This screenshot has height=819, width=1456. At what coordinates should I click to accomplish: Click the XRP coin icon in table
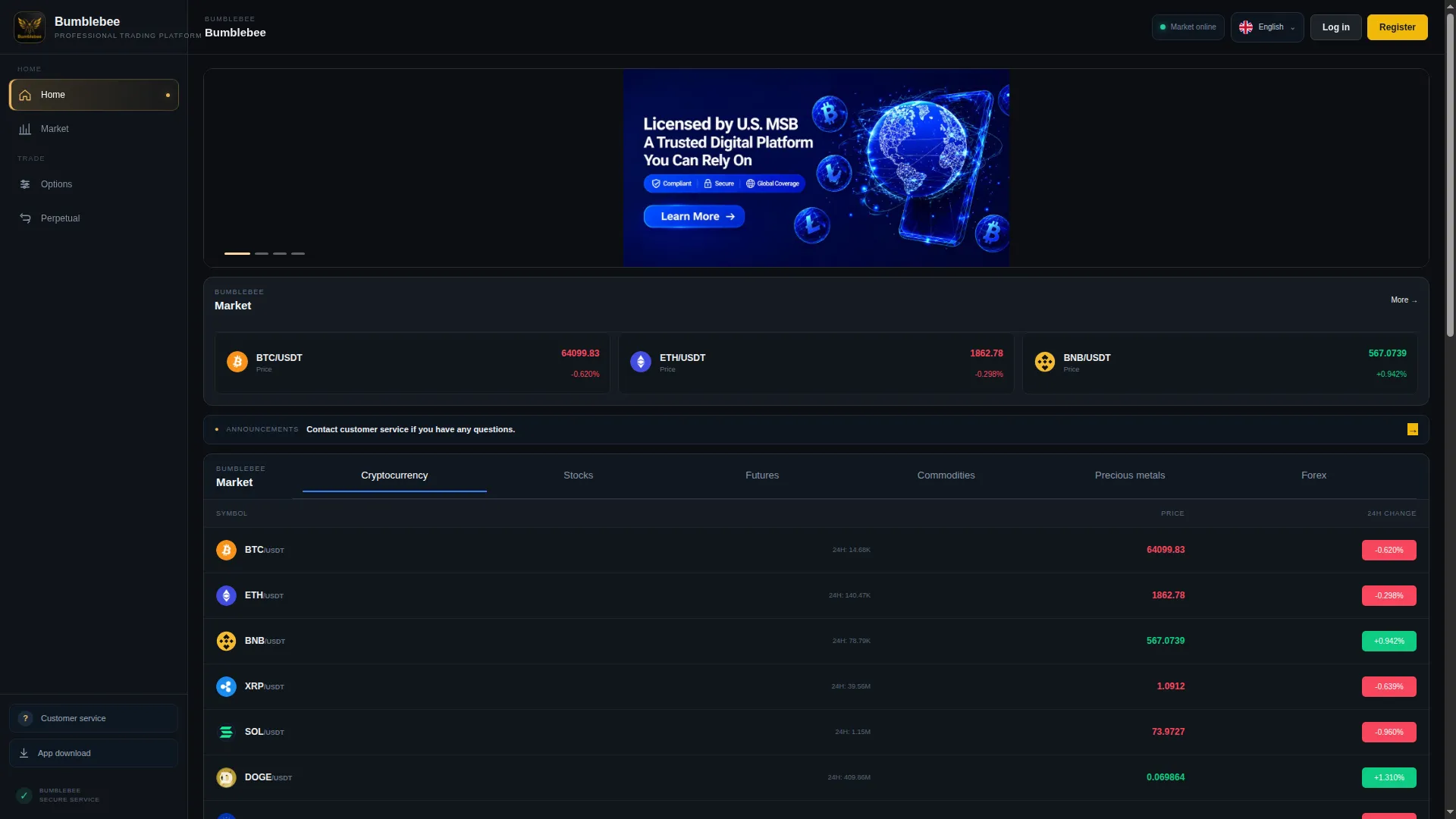(226, 686)
